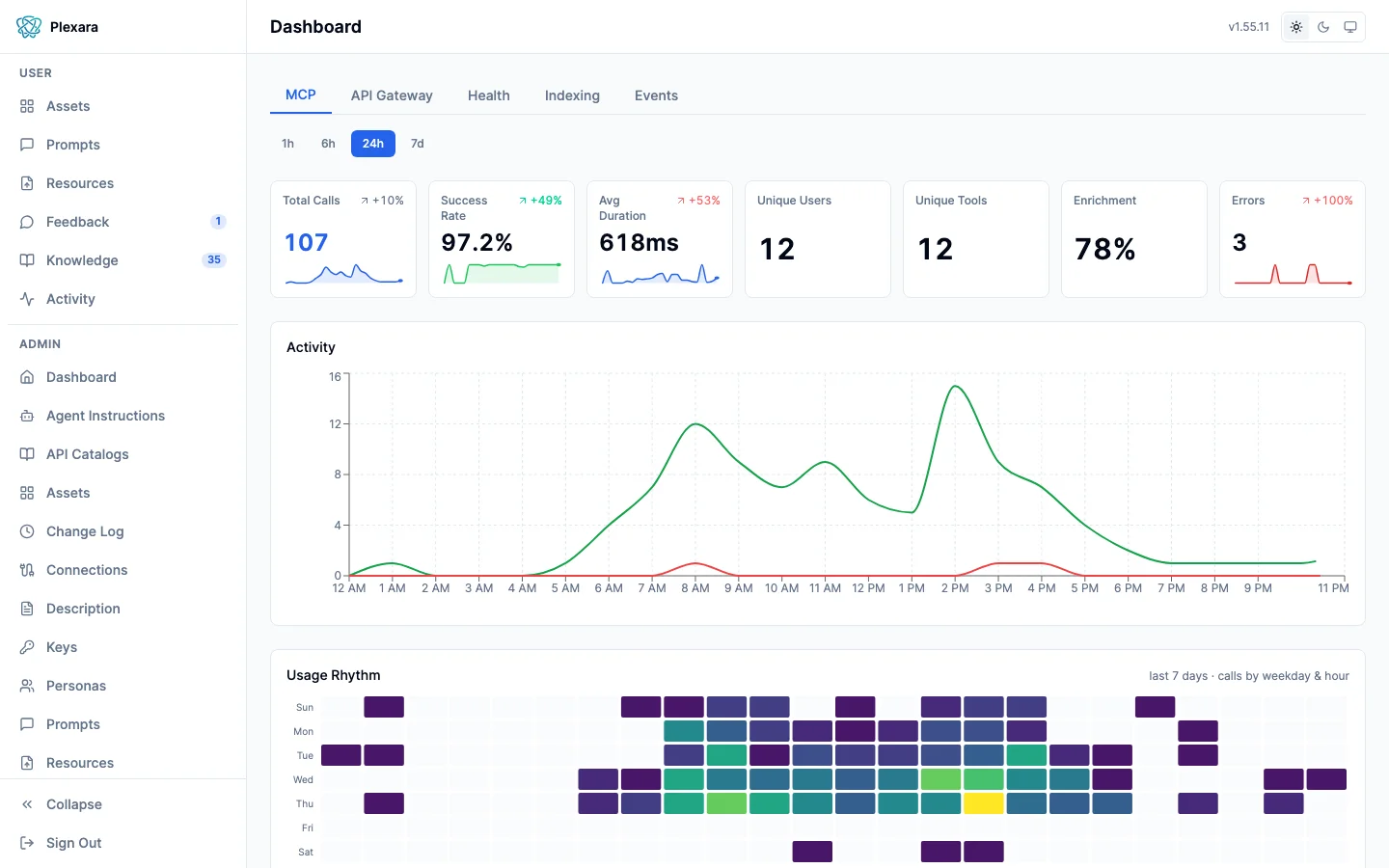The height and width of the screenshot is (868, 1389).
Task: Switch to the Indexing tab
Action: click(572, 95)
